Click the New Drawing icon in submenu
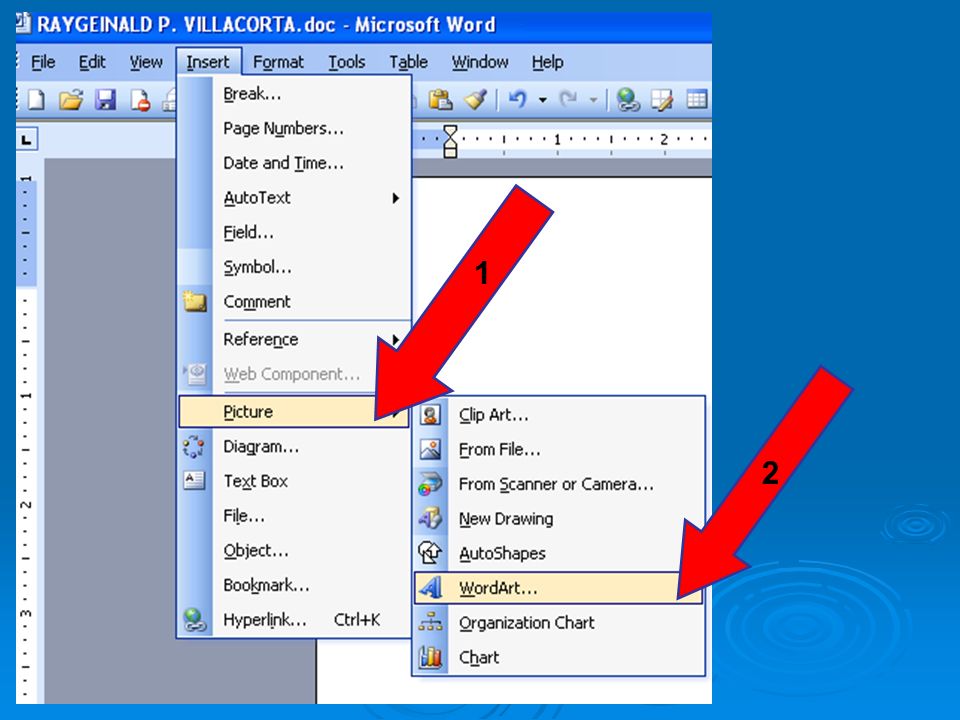The height and width of the screenshot is (720, 960). pyautogui.click(x=430, y=519)
